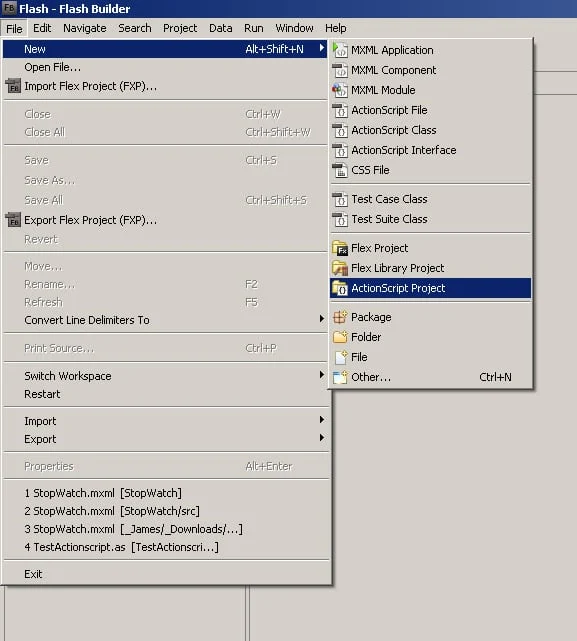
Task: Click the new Folder icon
Action: pyautogui.click(x=340, y=337)
